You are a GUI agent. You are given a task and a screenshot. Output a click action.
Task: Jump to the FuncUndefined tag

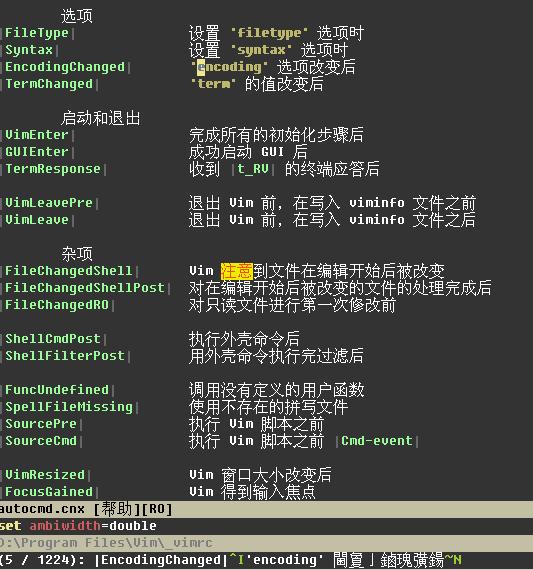(57, 390)
